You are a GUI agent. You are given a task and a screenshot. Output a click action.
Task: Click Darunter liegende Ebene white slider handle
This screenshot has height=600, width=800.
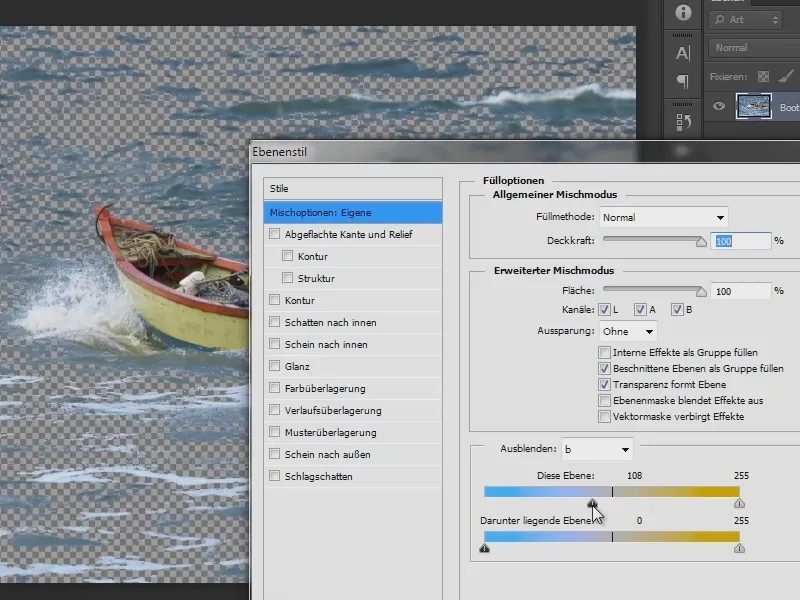(739, 548)
